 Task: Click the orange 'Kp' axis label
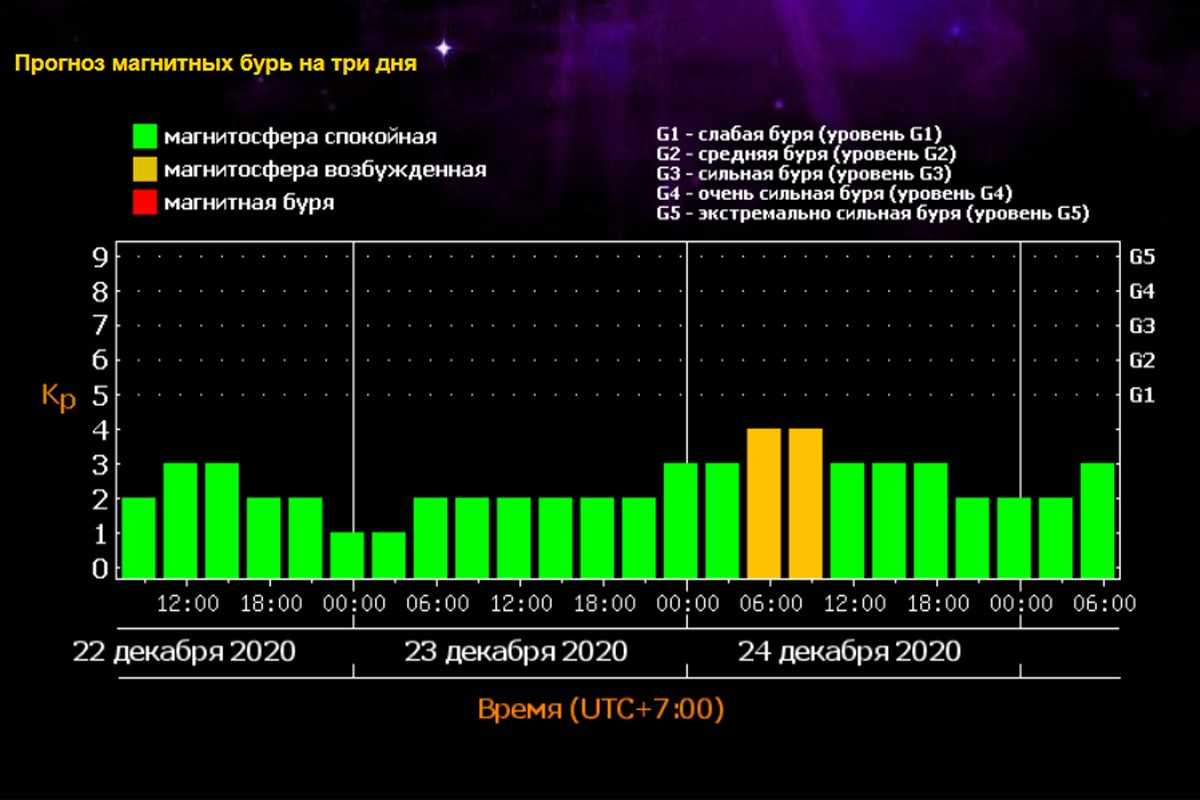[58, 396]
